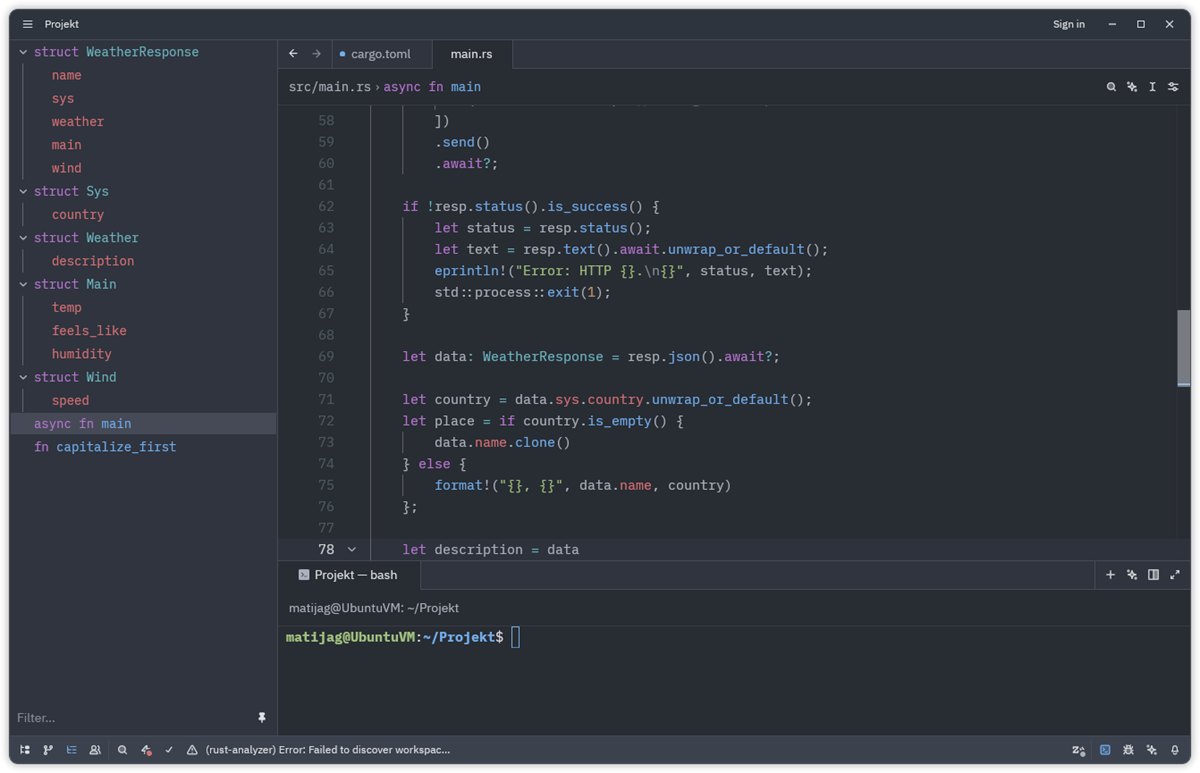
Task: Click the Sign in button
Action: point(1068,24)
